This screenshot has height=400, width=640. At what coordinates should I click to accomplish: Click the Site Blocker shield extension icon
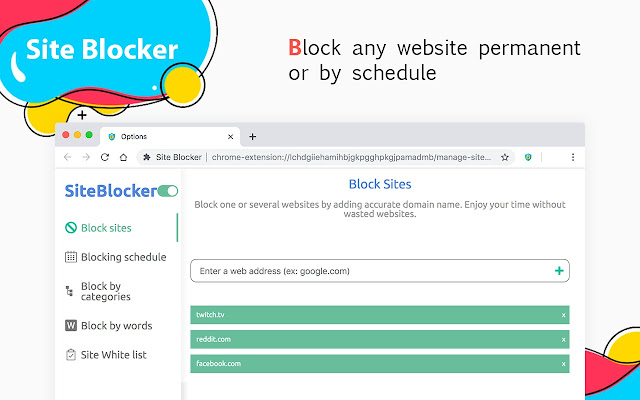(x=528, y=157)
